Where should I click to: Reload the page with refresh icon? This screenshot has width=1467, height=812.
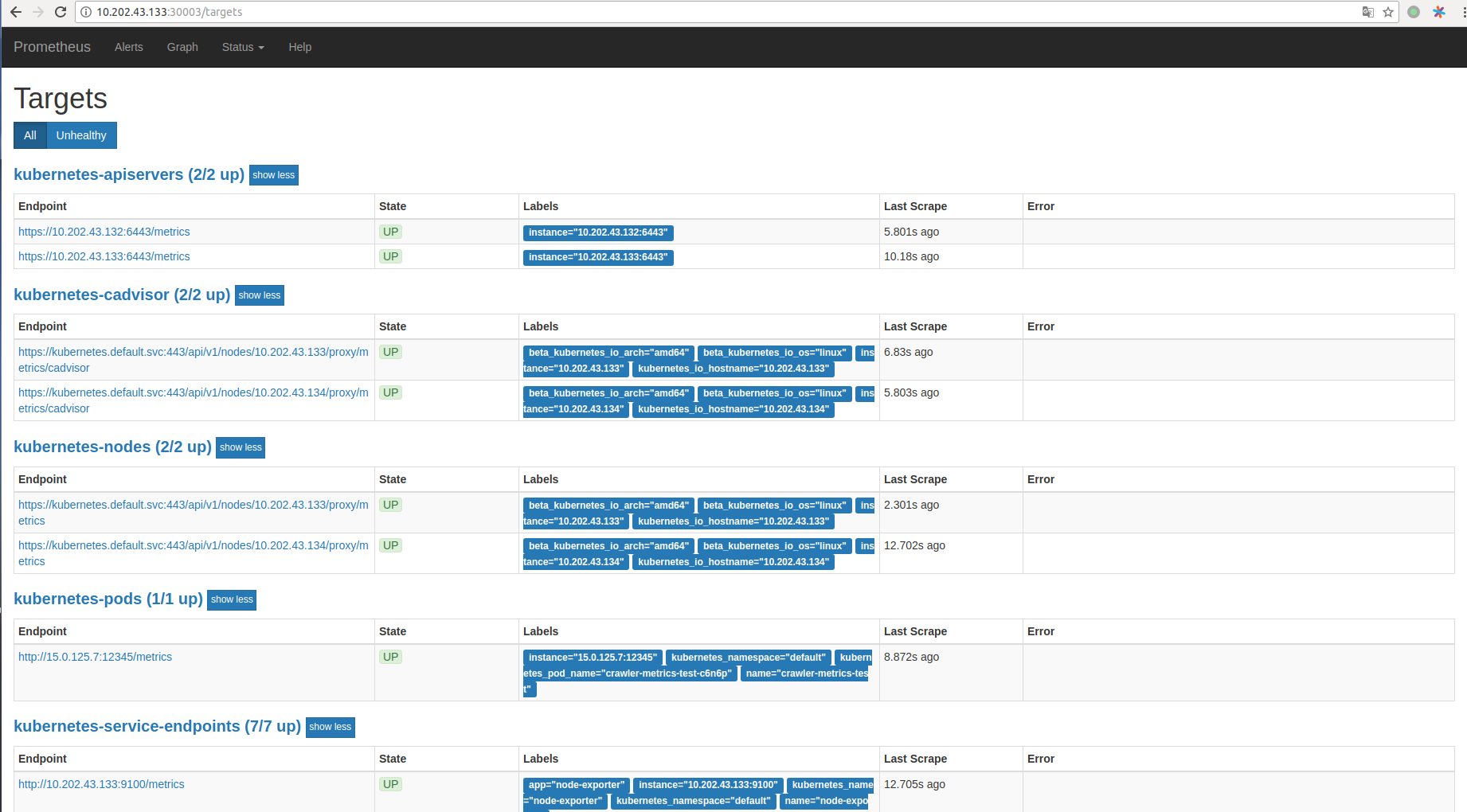point(61,12)
